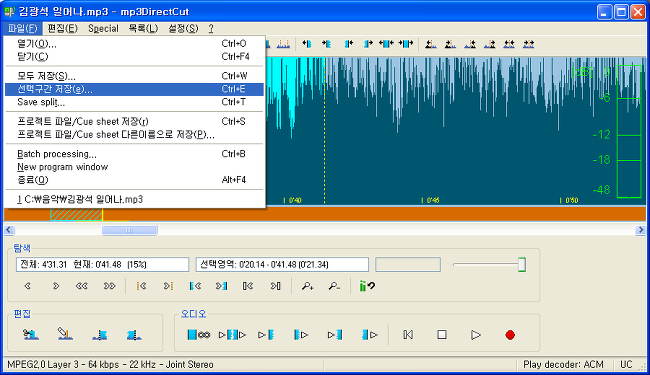Viewport: 650px width, 375px height.
Task: Jump to the selection start marker
Action: click(x=195, y=286)
